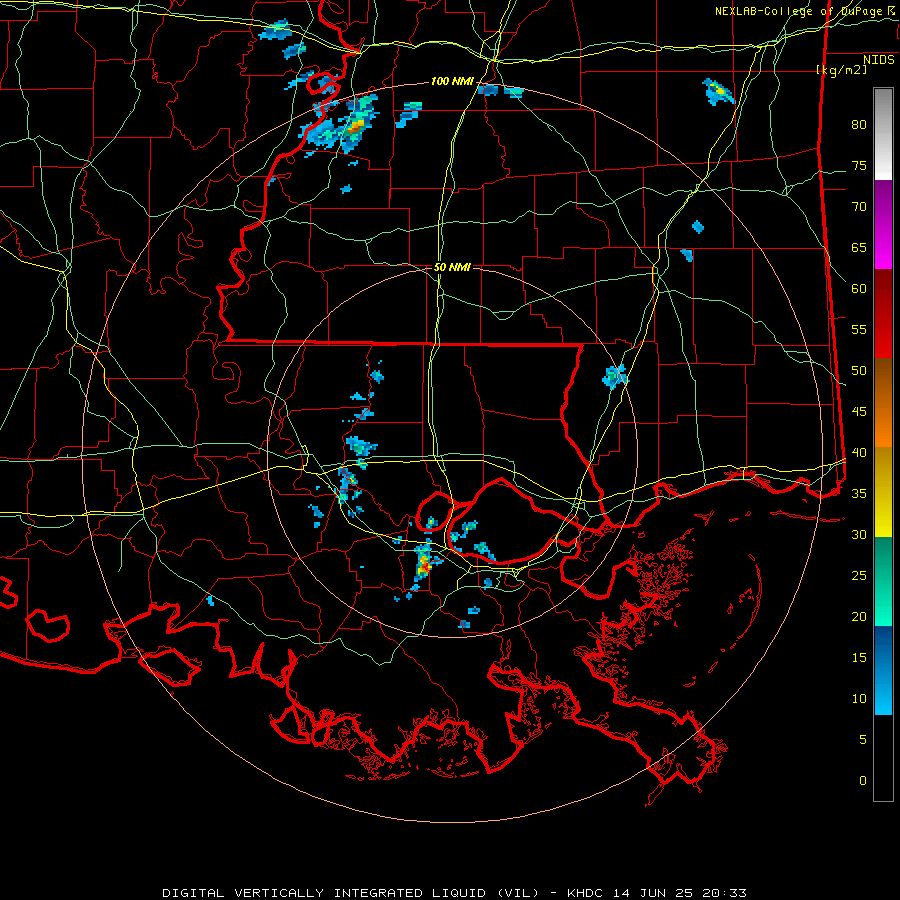Screen dimensions: 900x900
Task: Click the legend value 55
Action: pyautogui.click(x=859, y=329)
